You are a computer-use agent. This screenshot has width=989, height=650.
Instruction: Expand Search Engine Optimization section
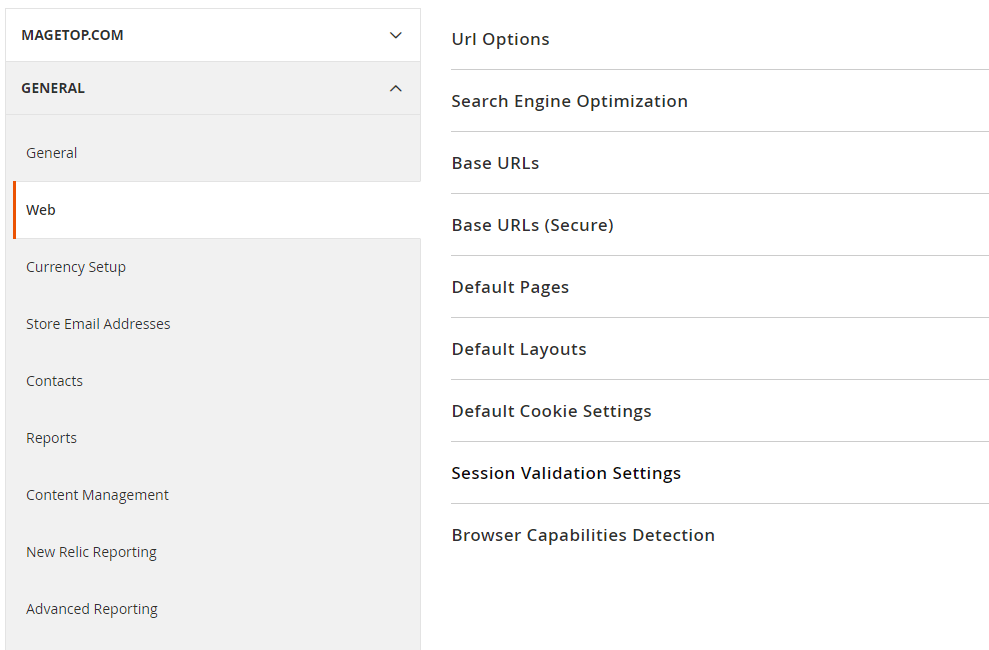pyautogui.click(x=570, y=102)
